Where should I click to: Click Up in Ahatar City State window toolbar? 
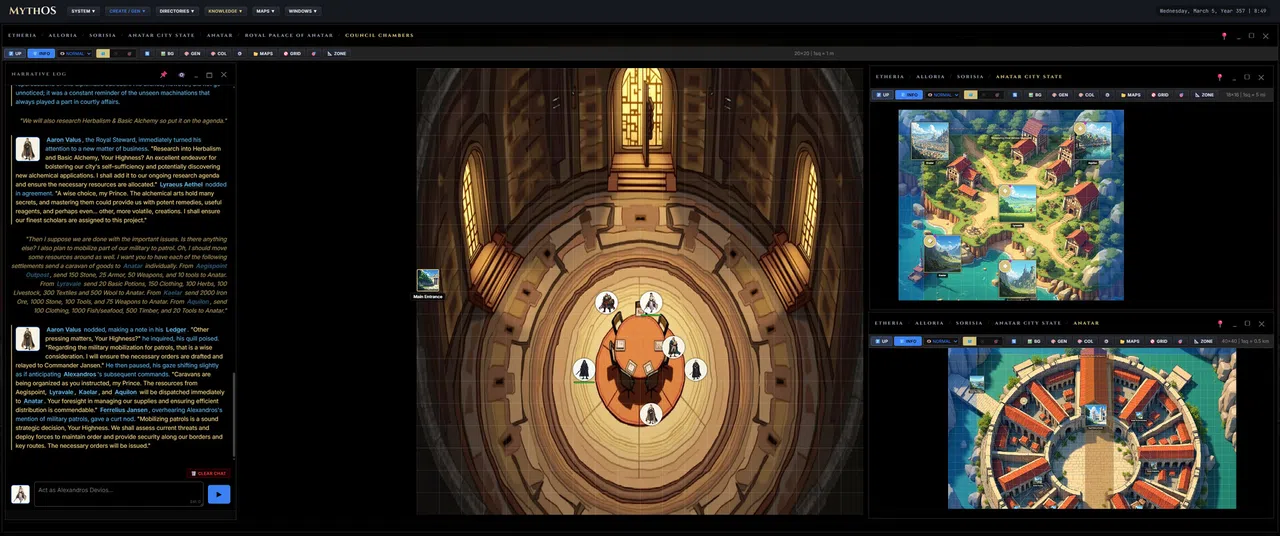(881, 95)
